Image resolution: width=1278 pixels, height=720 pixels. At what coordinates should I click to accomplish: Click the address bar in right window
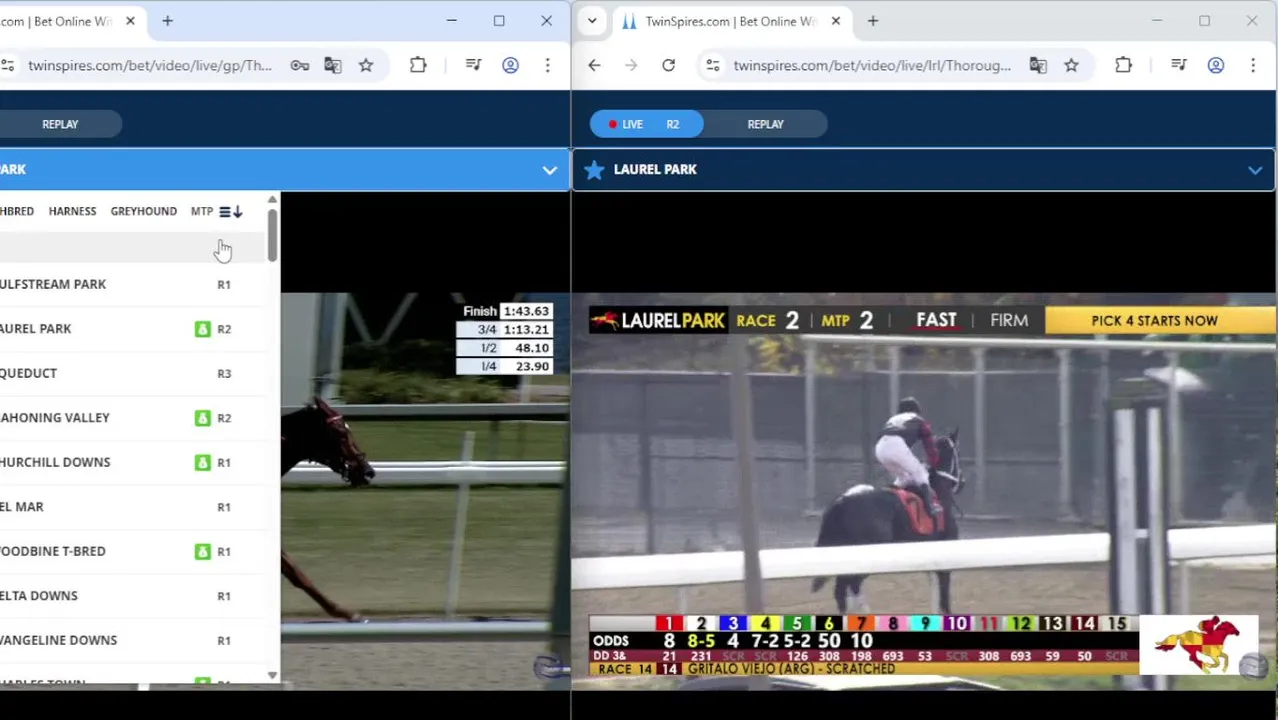click(872, 65)
